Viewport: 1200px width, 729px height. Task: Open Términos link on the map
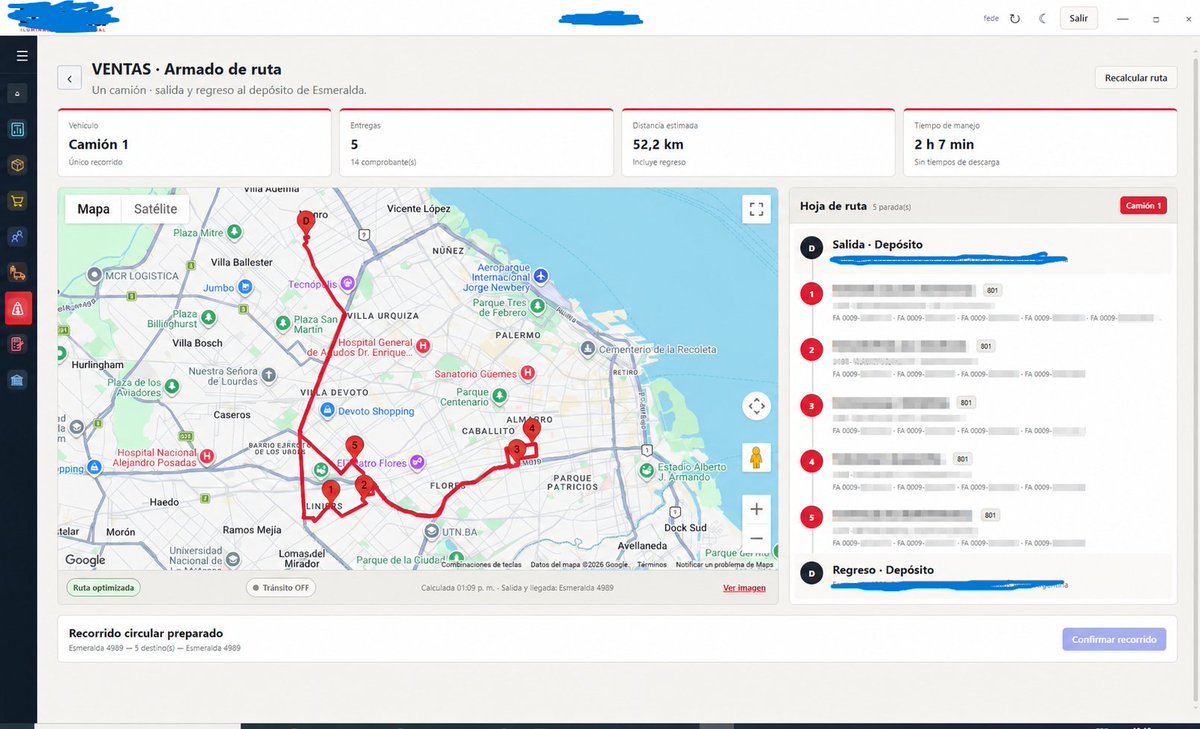pyautogui.click(x=652, y=565)
